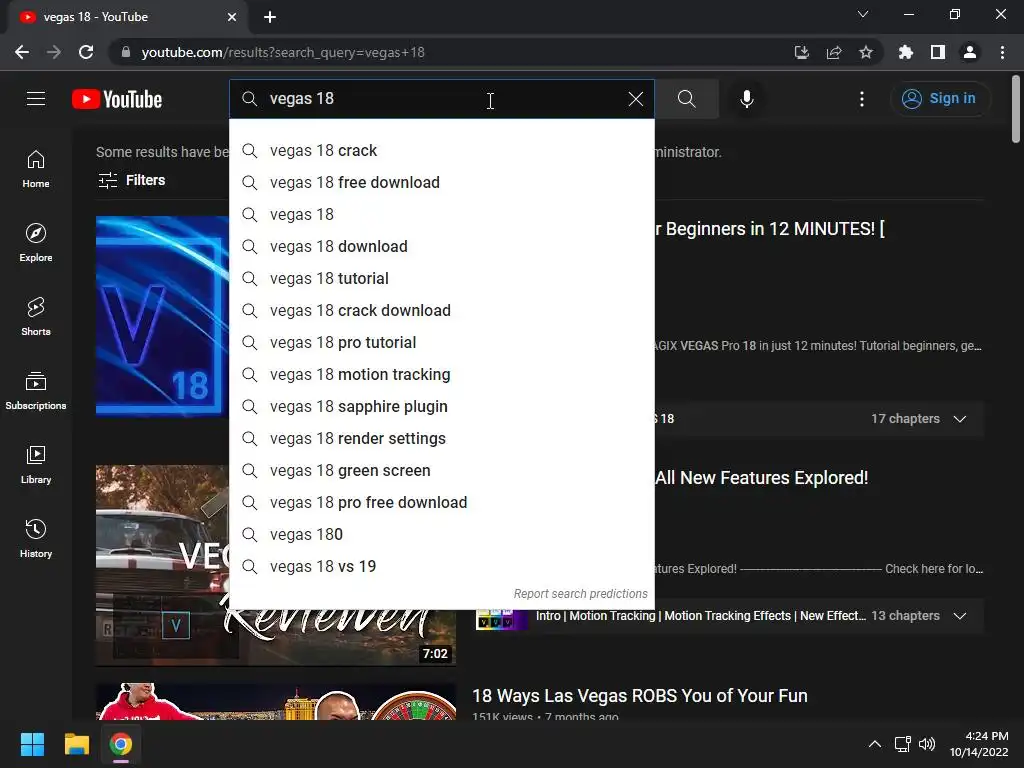The height and width of the screenshot is (768, 1024).
Task: Open network status icon in system tray
Action: [903, 744]
